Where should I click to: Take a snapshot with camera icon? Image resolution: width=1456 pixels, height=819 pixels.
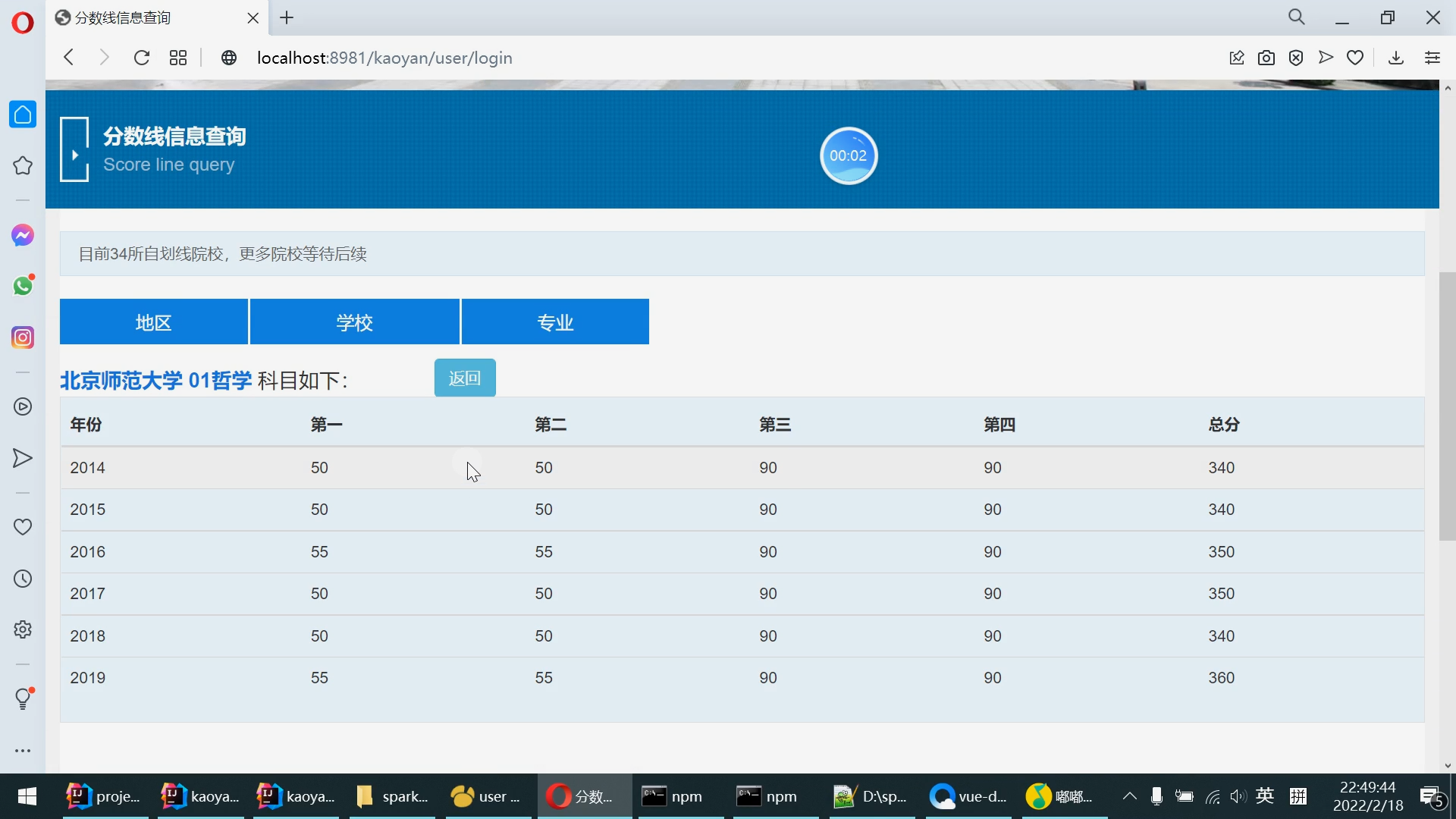[1266, 58]
